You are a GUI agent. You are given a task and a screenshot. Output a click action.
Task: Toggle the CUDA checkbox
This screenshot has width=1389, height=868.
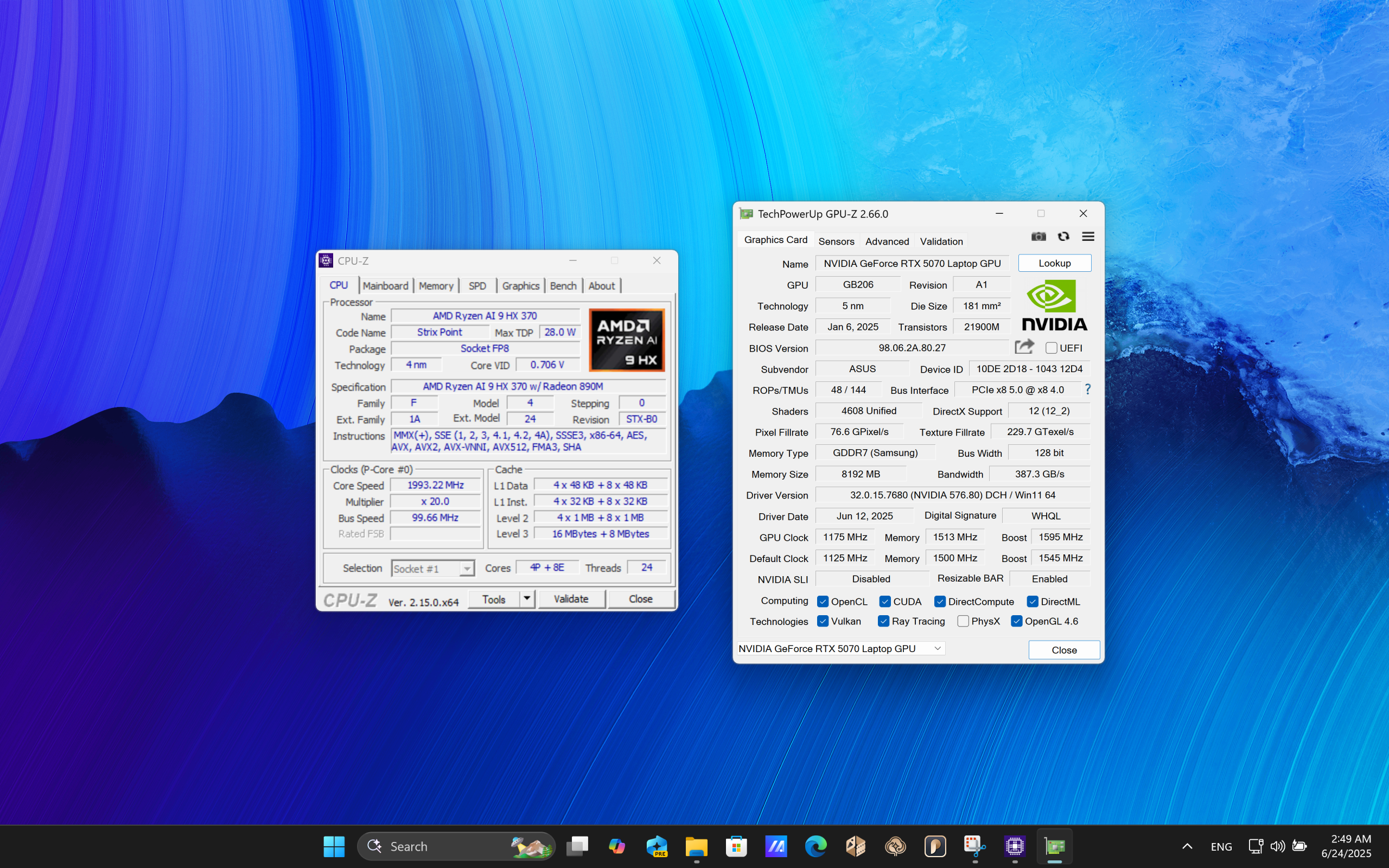[x=884, y=602]
